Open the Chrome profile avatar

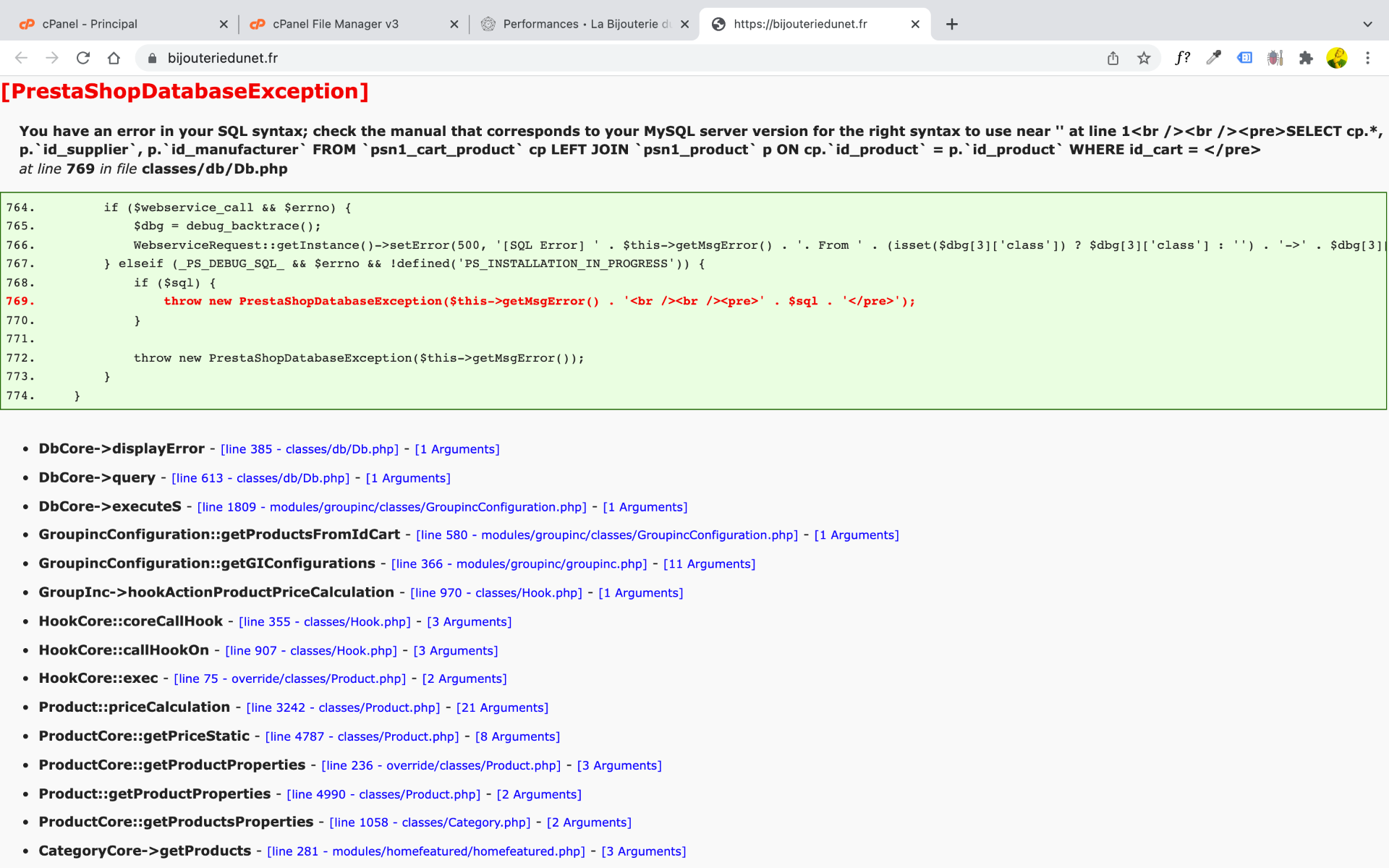[1337, 58]
